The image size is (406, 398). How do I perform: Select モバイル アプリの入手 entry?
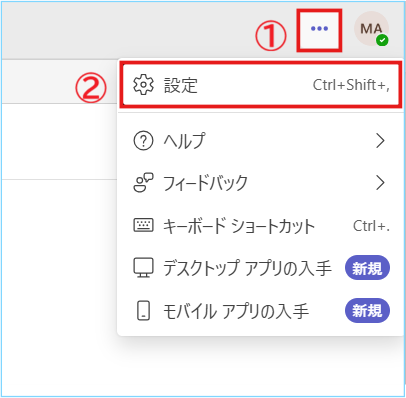point(261,310)
